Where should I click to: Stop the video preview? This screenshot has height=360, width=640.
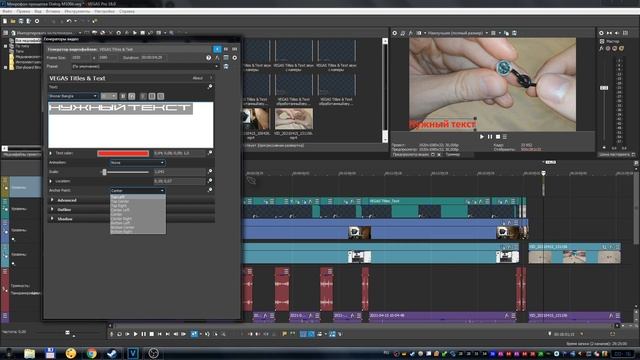coord(498,137)
